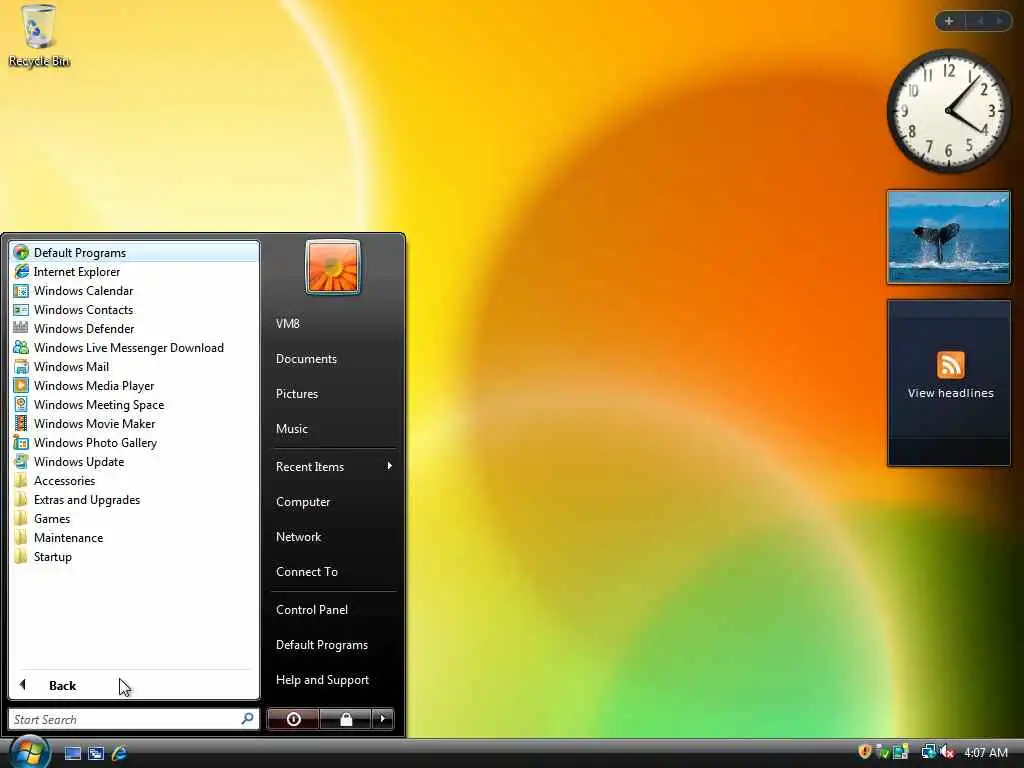Viewport: 1024px width, 768px height.
Task: Click the Default Programs icon in the program list
Action: [x=21, y=252]
